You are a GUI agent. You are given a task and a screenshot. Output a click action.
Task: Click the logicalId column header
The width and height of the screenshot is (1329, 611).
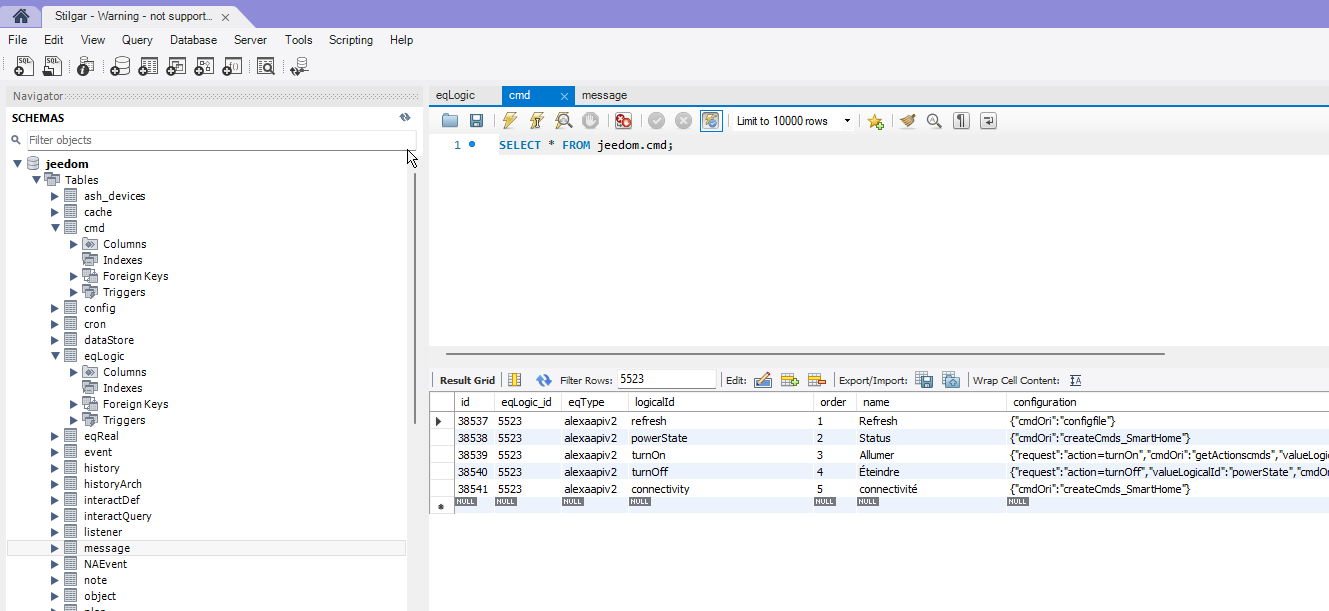[x=655, y=402]
